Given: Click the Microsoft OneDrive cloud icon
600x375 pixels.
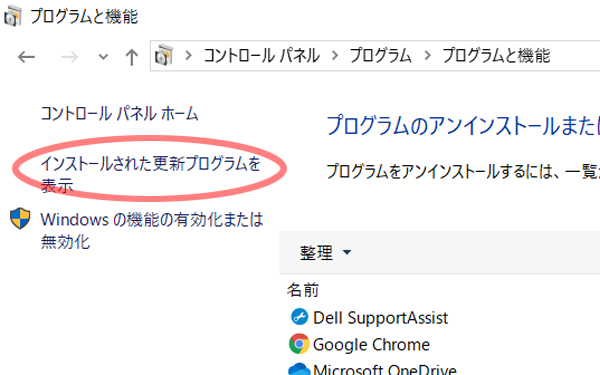Looking at the screenshot, I should pyautogui.click(x=299, y=369).
